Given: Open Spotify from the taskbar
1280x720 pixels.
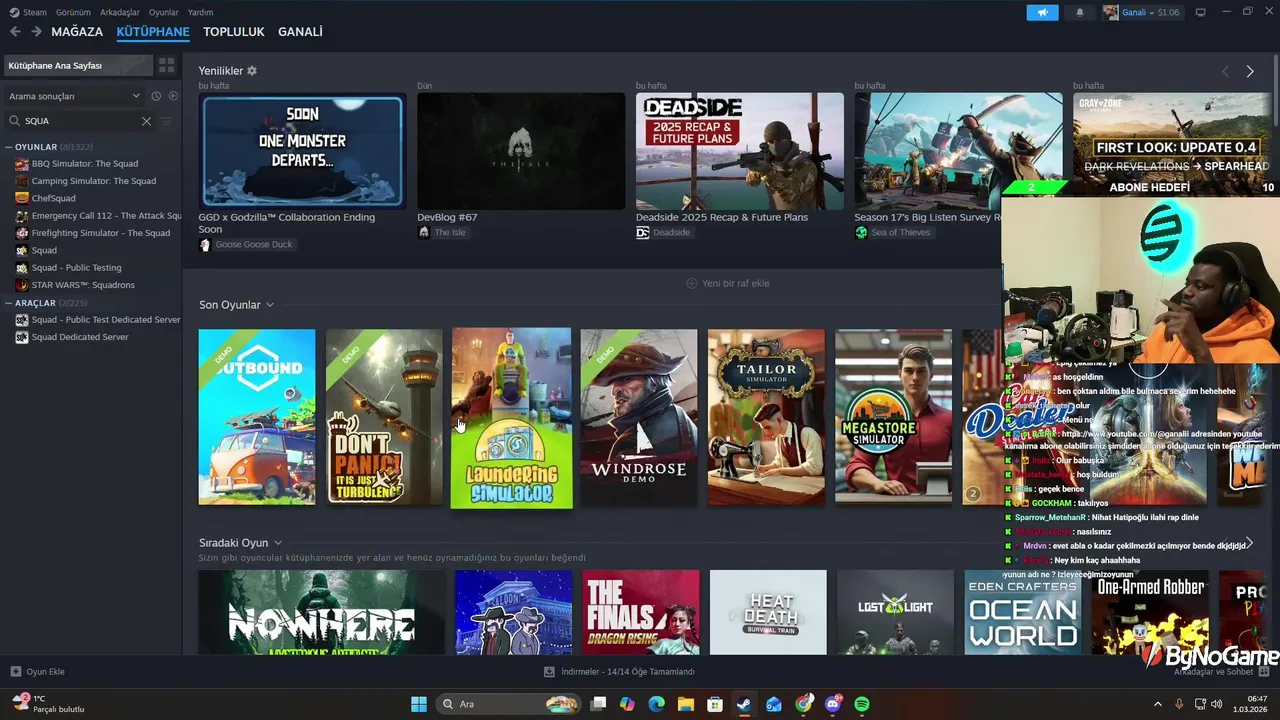Looking at the screenshot, I should 862,704.
